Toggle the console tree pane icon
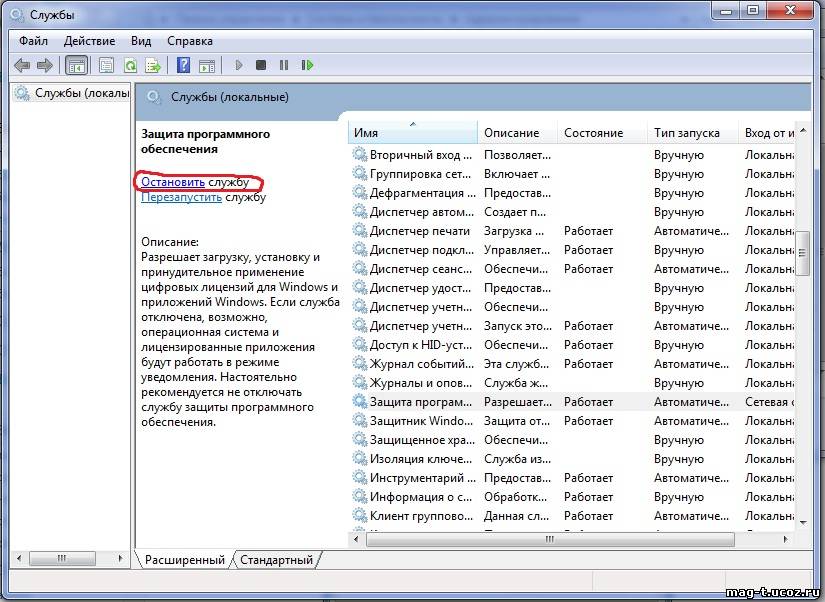The width and height of the screenshot is (825, 602). pos(76,66)
